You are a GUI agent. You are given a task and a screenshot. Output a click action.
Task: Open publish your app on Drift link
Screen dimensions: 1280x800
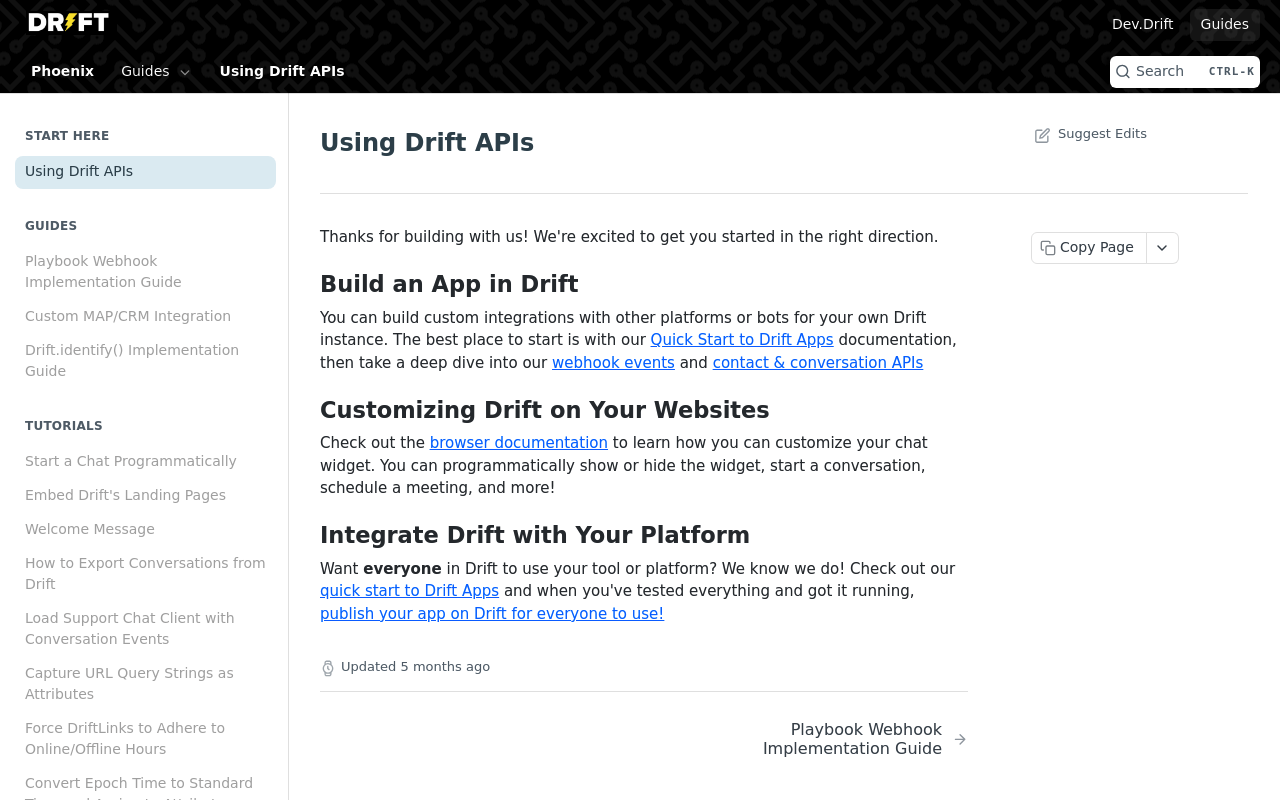[x=492, y=614]
